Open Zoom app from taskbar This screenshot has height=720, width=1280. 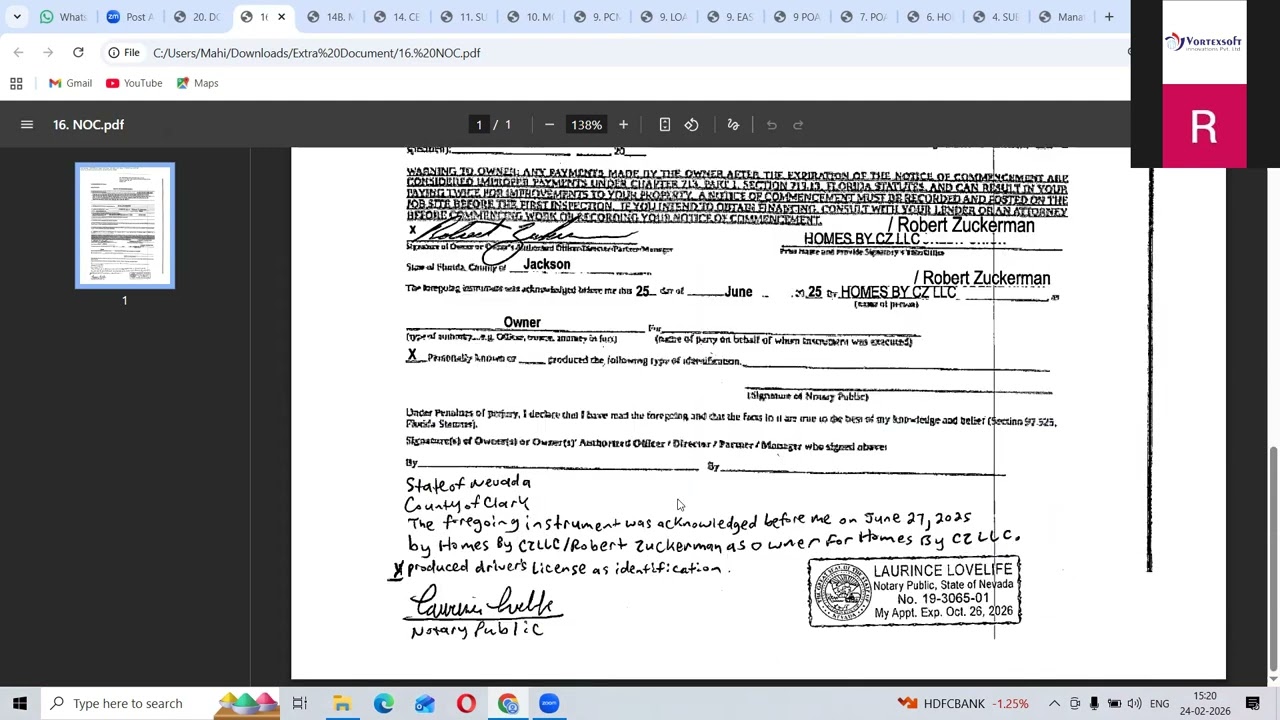pos(549,703)
